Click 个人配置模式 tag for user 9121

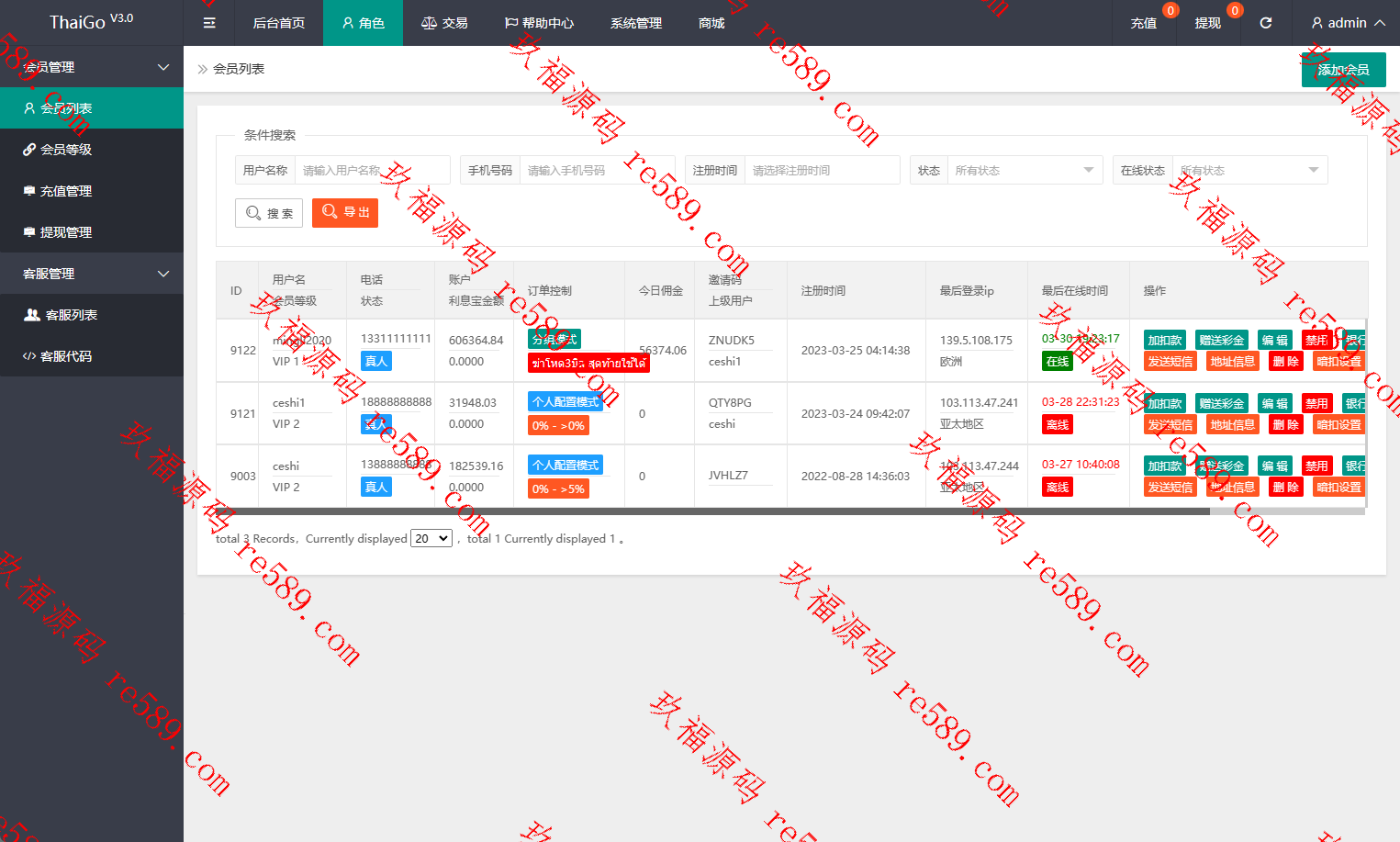566,402
